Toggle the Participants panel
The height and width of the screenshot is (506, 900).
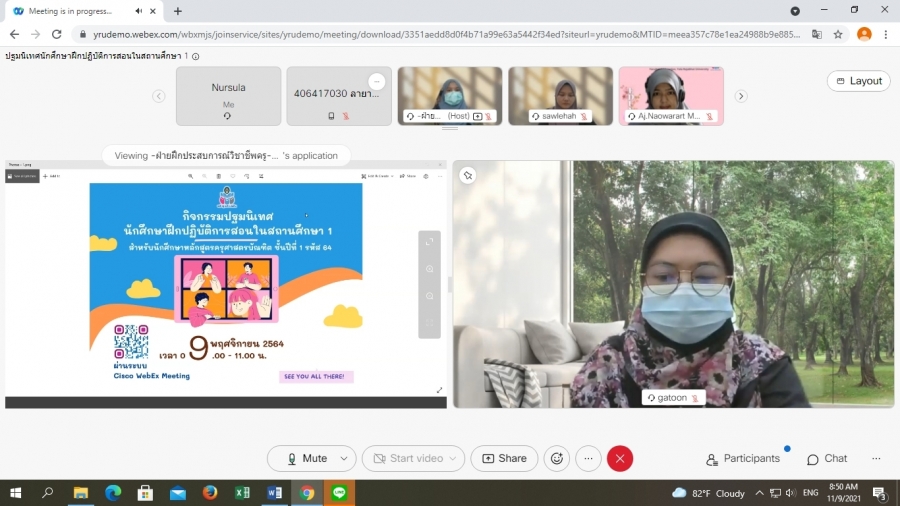743,458
